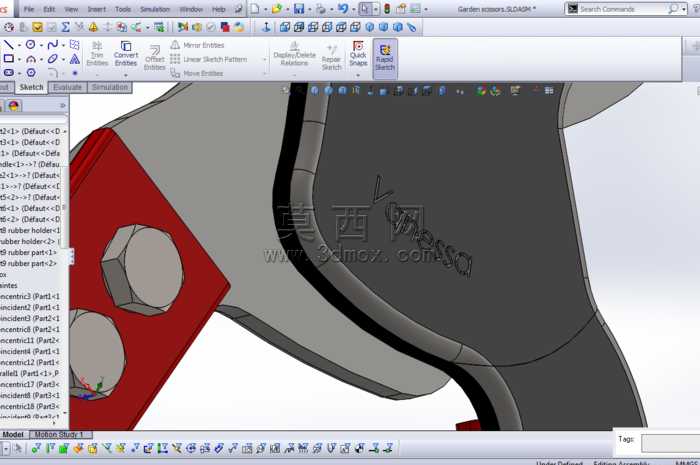Click the Sigma mass properties icon
Viewport: 700px width, 465px height.
point(66,27)
